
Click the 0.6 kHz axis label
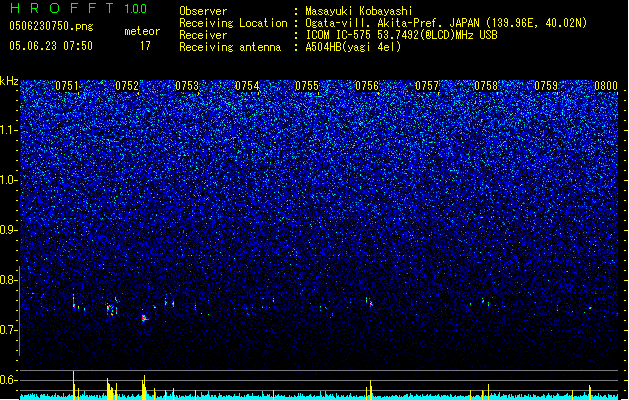coord(8,380)
